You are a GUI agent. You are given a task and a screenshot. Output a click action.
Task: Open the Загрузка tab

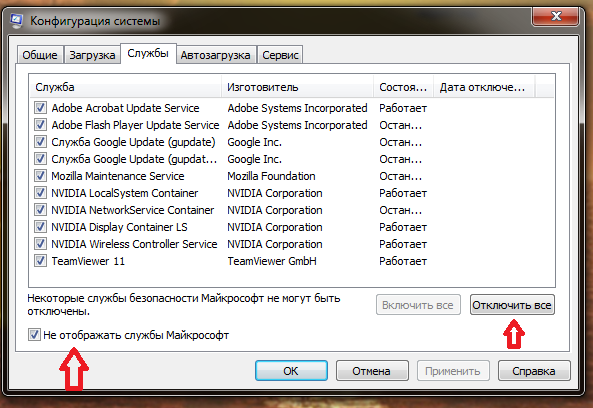[92, 55]
